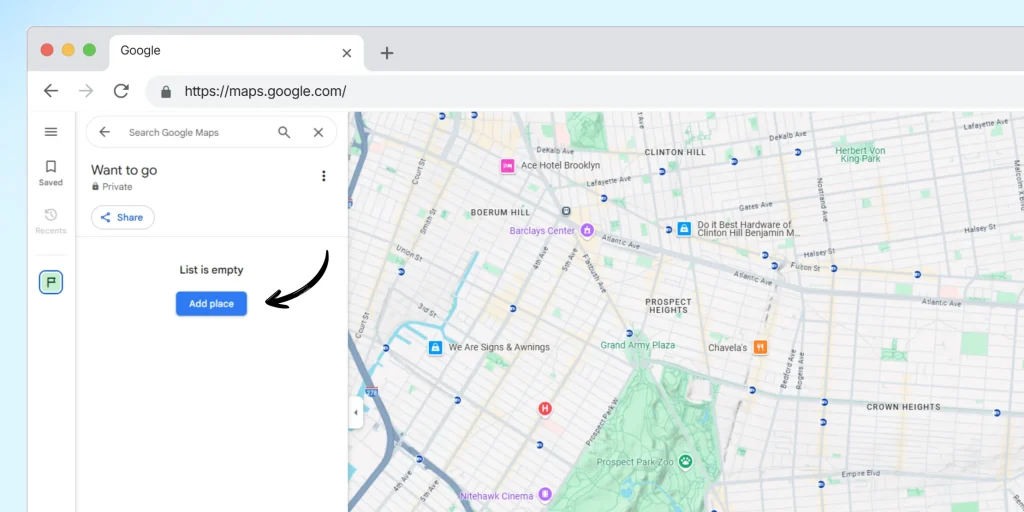Select the Ace Hotel Brooklyn pin
Image resolution: width=1024 pixels, height=512 pixels.
tap(507, 165)
